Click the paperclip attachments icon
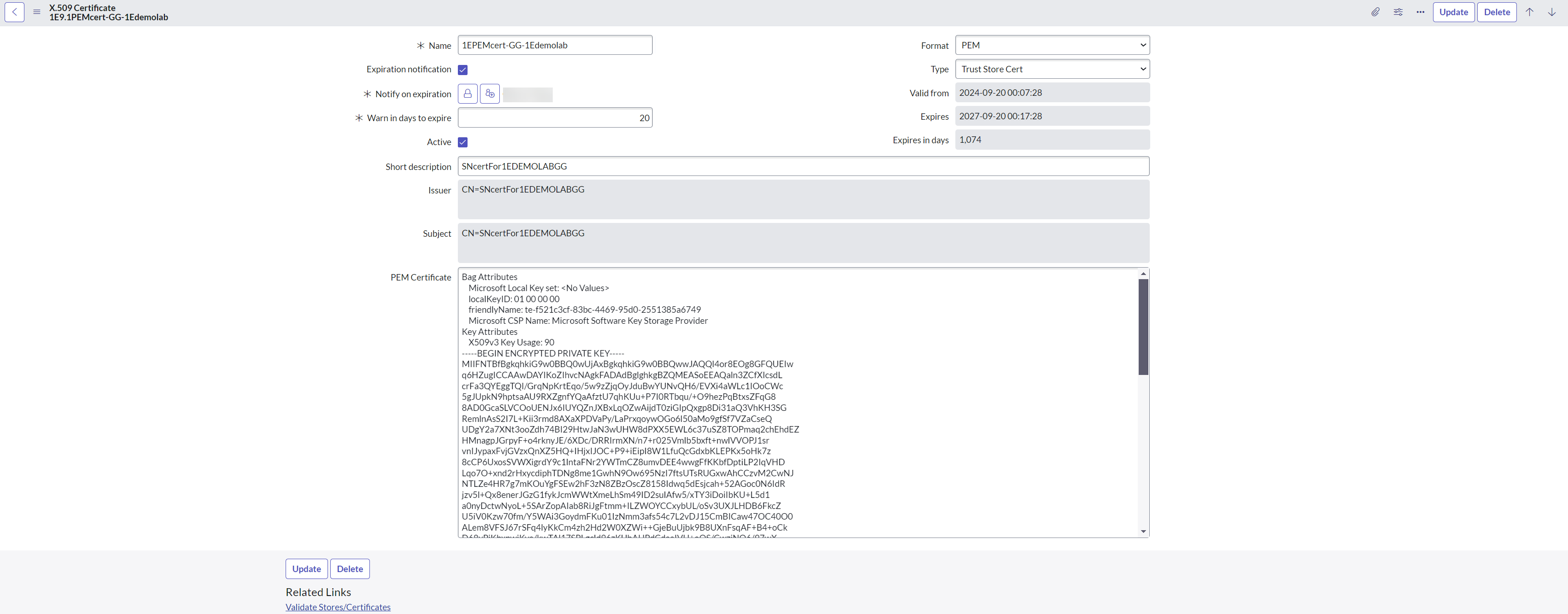Image resolution: width=1568 pixels, height=614 pixels. [x=1375, y=12]
